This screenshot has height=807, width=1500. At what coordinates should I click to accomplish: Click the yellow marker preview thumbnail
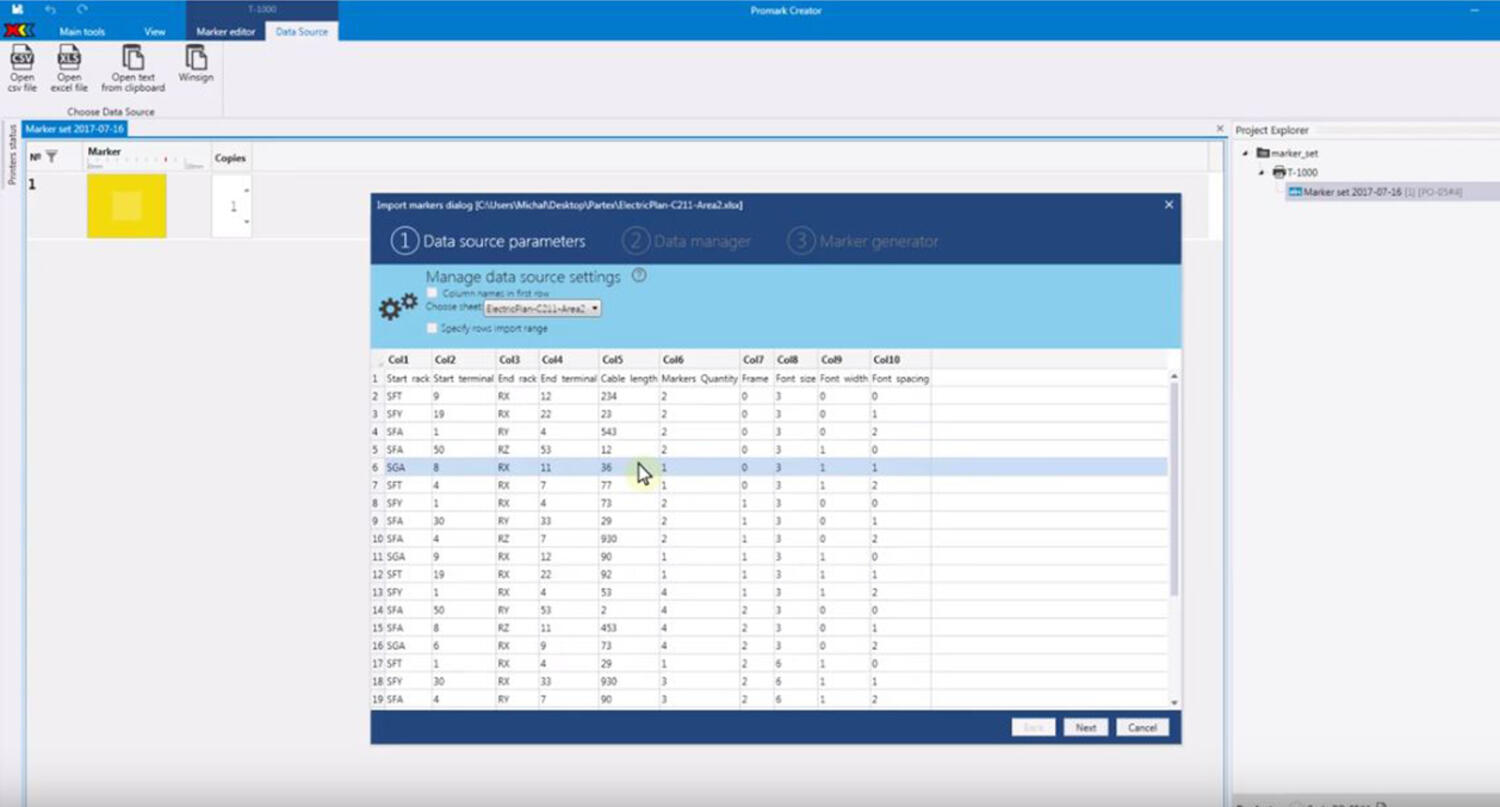(x=126, y=204)
